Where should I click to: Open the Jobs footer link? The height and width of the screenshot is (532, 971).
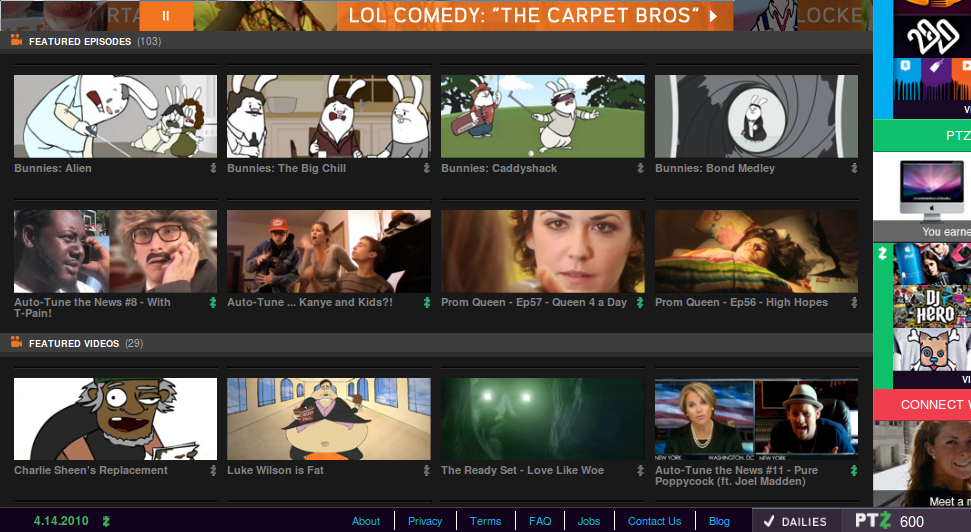click(589, 521)
